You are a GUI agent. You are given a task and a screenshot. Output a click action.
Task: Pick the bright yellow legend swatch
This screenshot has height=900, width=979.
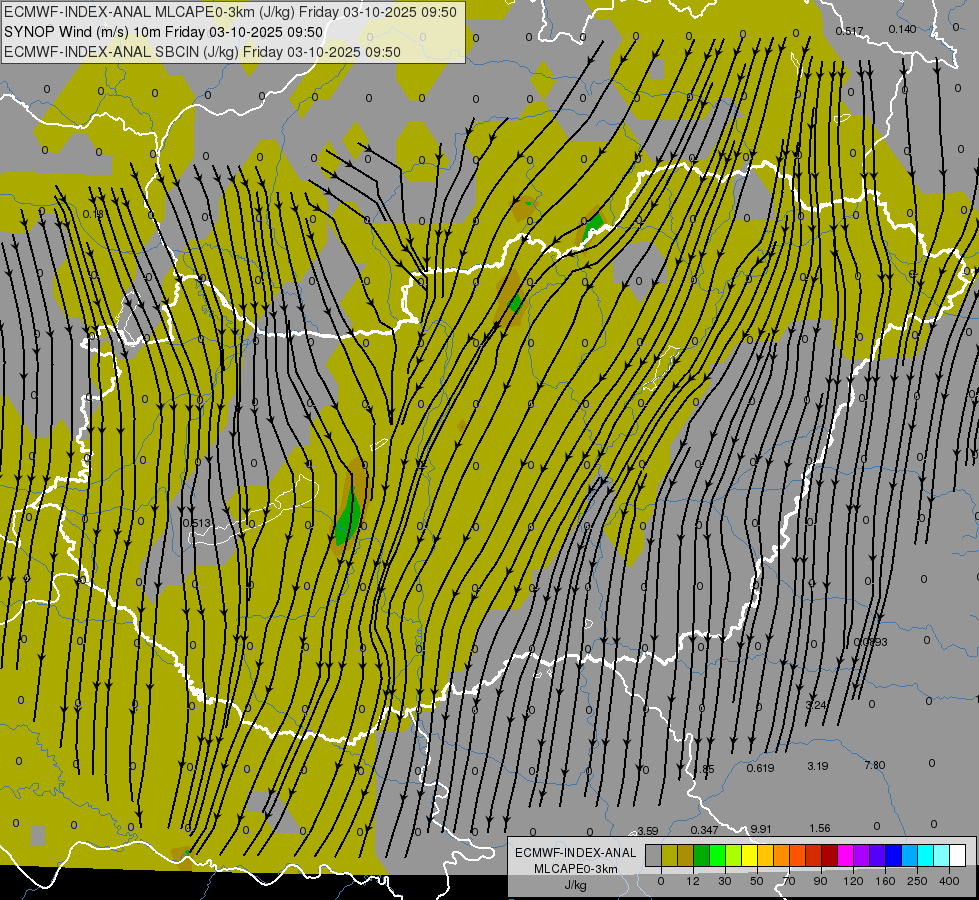(749, 855)
